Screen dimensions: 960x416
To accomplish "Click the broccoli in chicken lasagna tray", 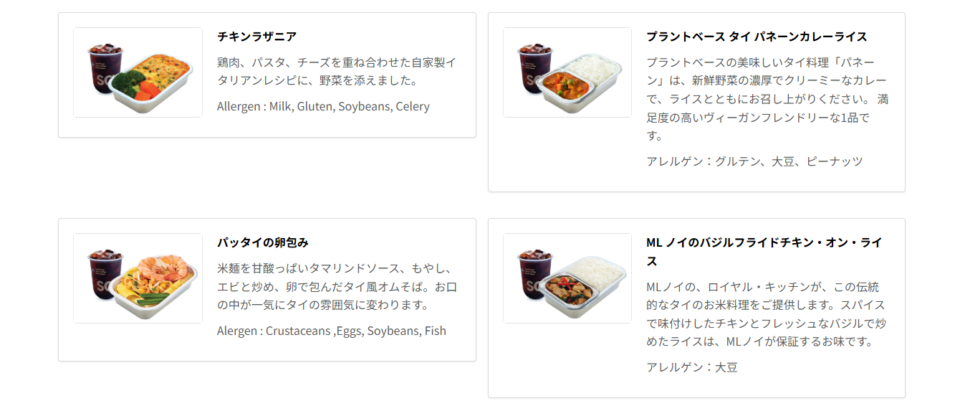I will coord(127,83).
